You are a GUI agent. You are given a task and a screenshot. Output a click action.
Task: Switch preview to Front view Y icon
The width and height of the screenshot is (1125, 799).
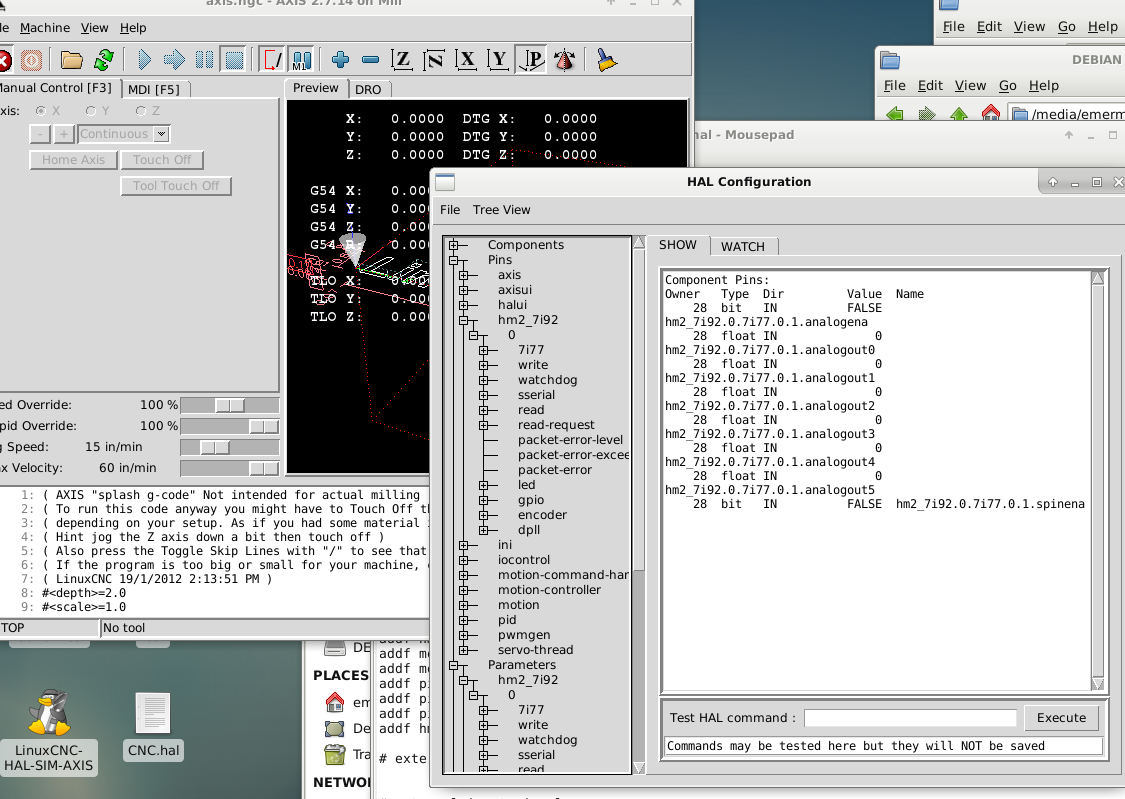pyautogui.click(x=498, y=60)
